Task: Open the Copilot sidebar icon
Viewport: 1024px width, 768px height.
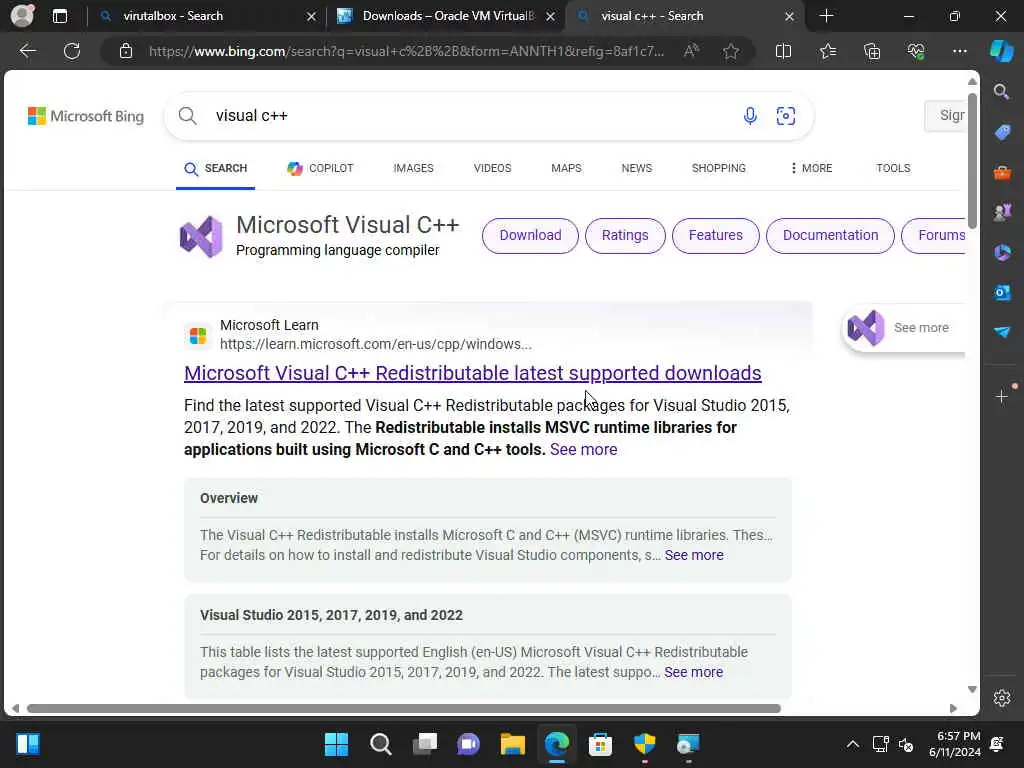Action: click(x=1002, y=51)
